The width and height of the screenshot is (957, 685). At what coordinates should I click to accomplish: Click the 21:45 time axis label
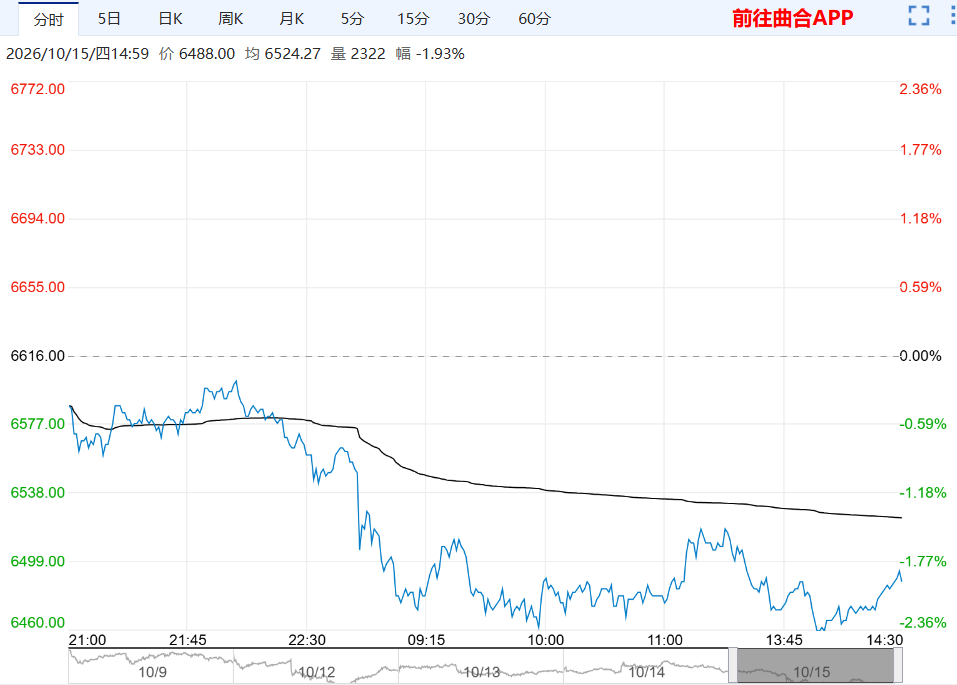pos(187,640)
